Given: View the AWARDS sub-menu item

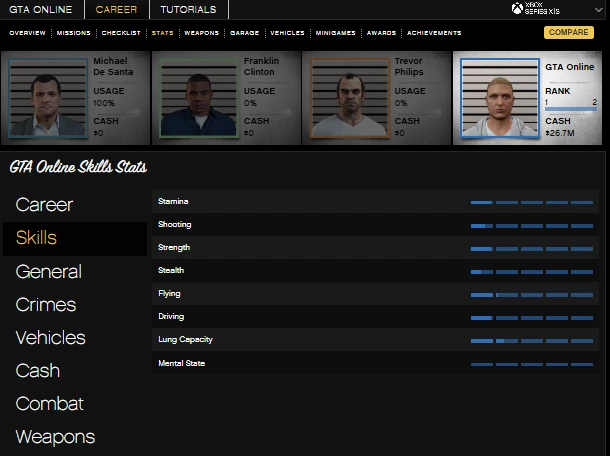Looking at the screenshot, I should [381, 33].
